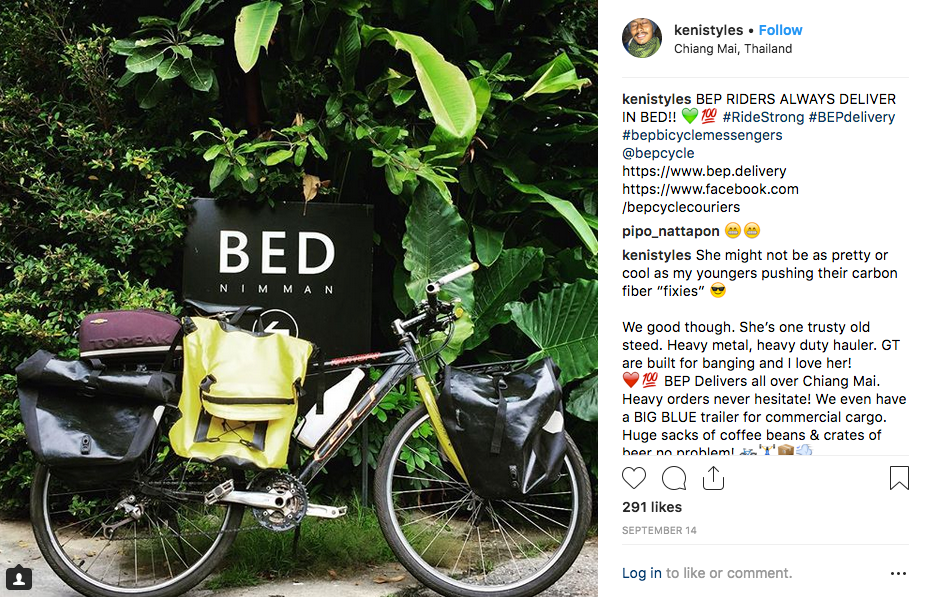Open the comment speech bubble icon
This screenshot has height=597, width=932.
674,478
